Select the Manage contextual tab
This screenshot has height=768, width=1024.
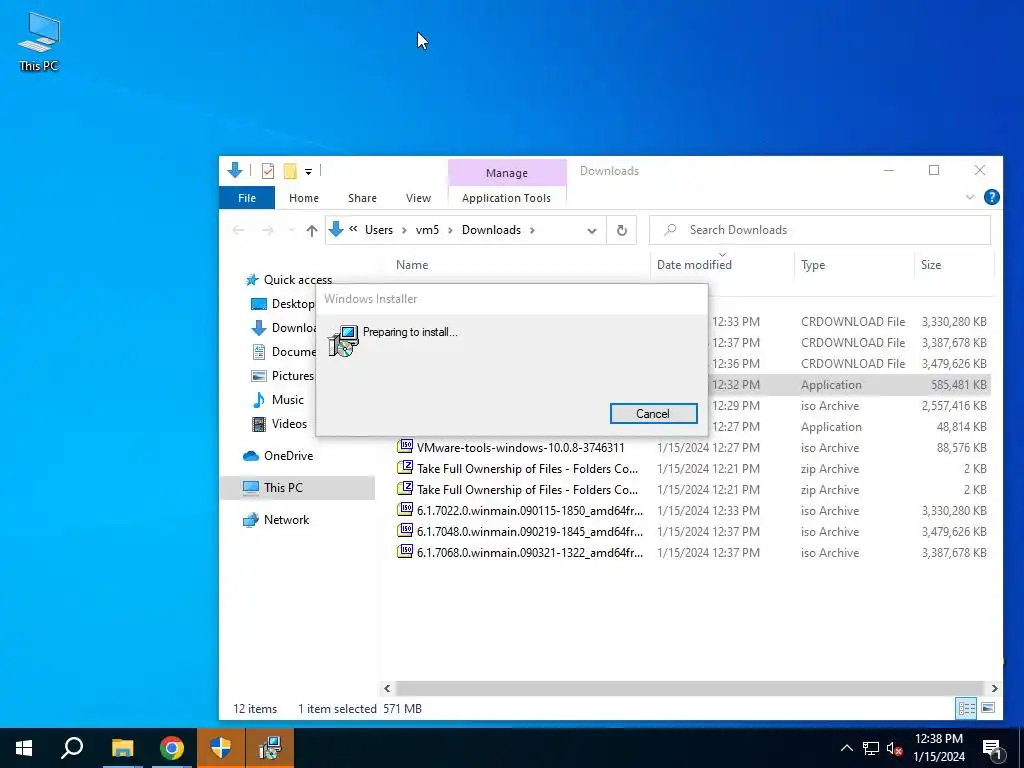pyautogui.click(x=507, y=173)
